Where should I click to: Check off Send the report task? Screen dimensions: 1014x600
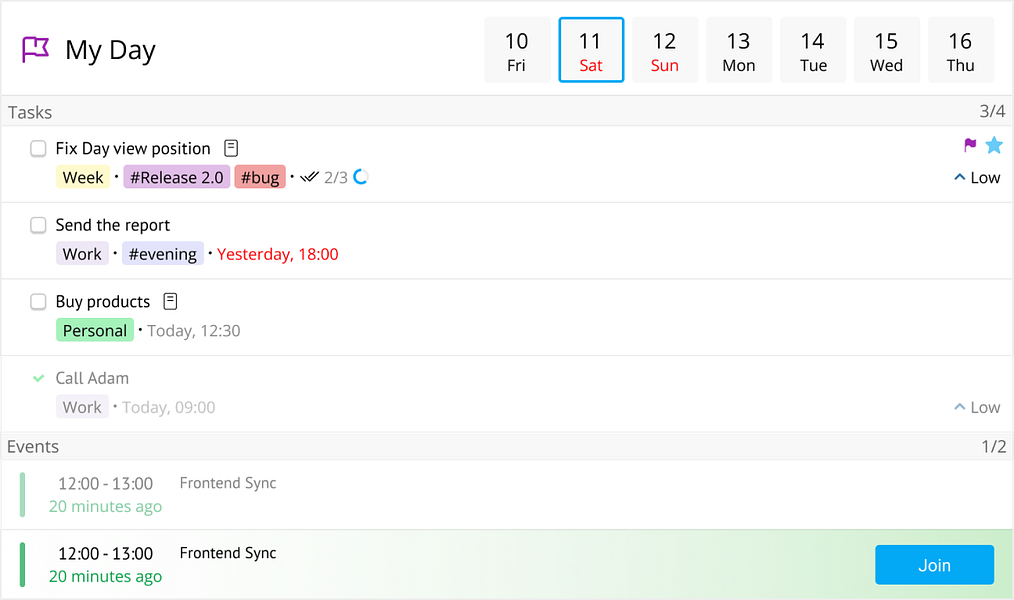pos(38,225)
